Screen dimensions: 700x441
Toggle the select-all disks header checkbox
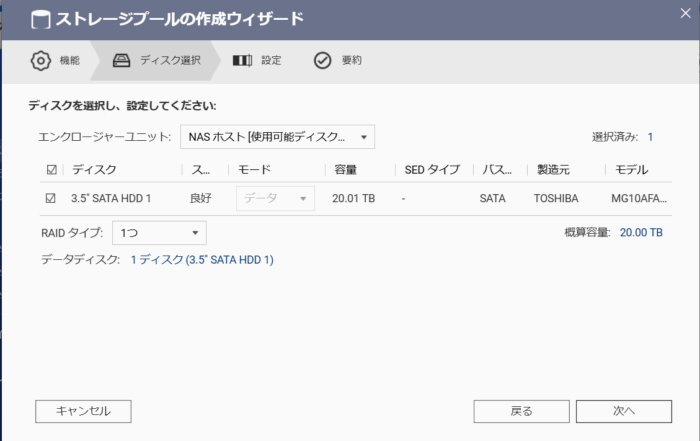[51, 170]
